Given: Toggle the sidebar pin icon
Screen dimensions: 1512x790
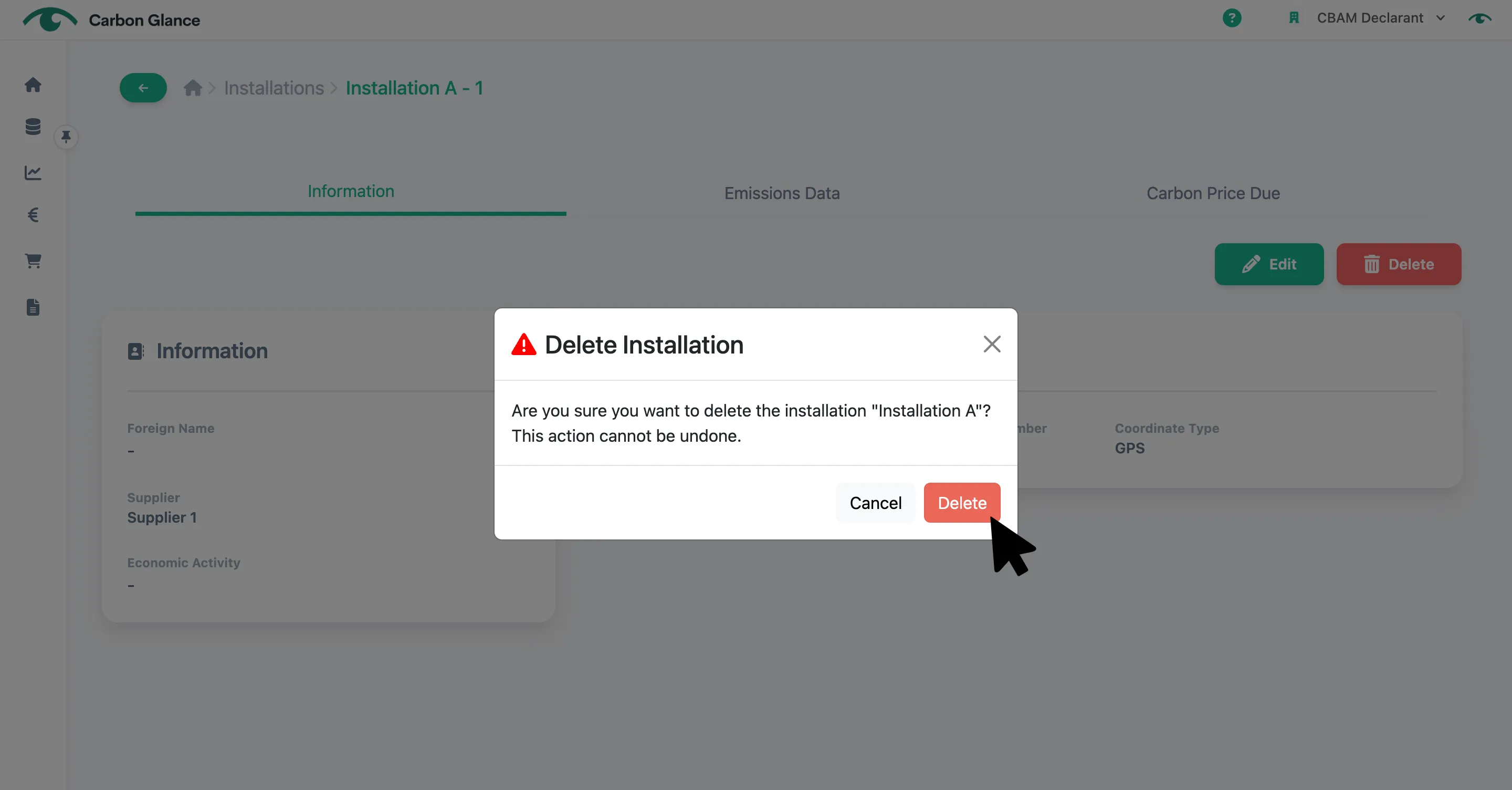Looking at the screenshot, I should click(x=66, y=137).
